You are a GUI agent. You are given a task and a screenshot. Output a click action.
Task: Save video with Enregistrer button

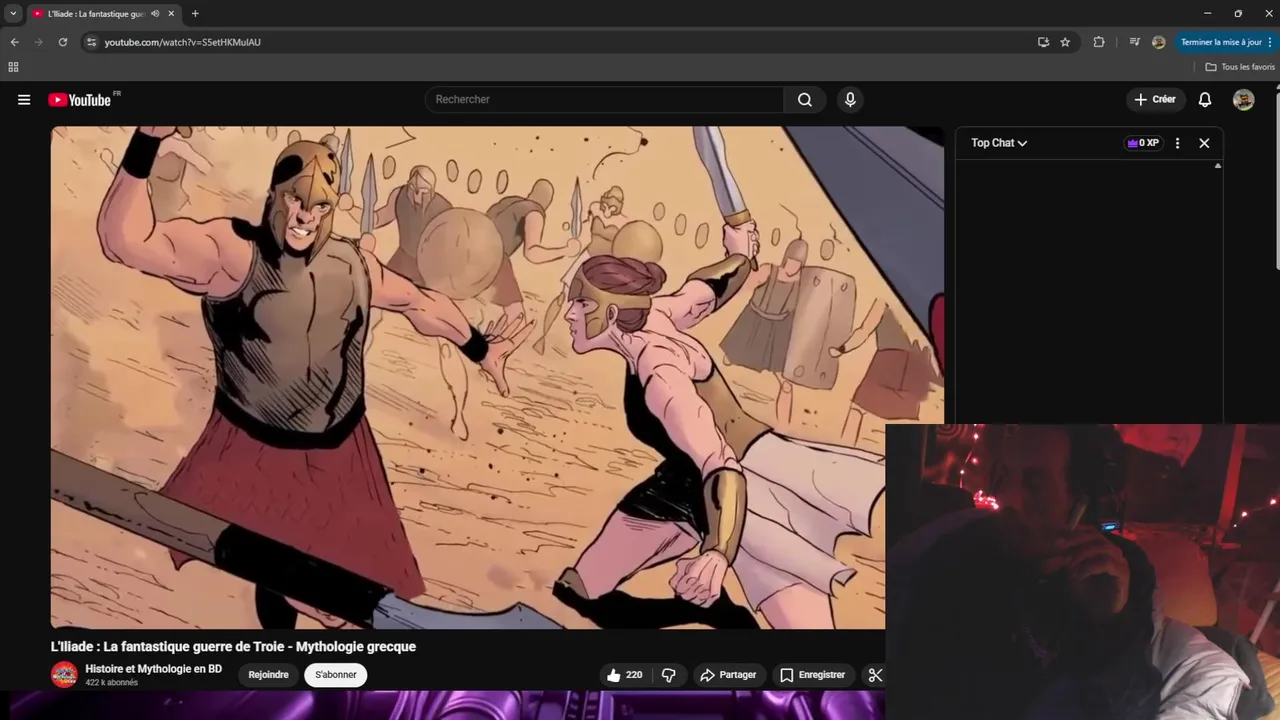tap(812, 675)
